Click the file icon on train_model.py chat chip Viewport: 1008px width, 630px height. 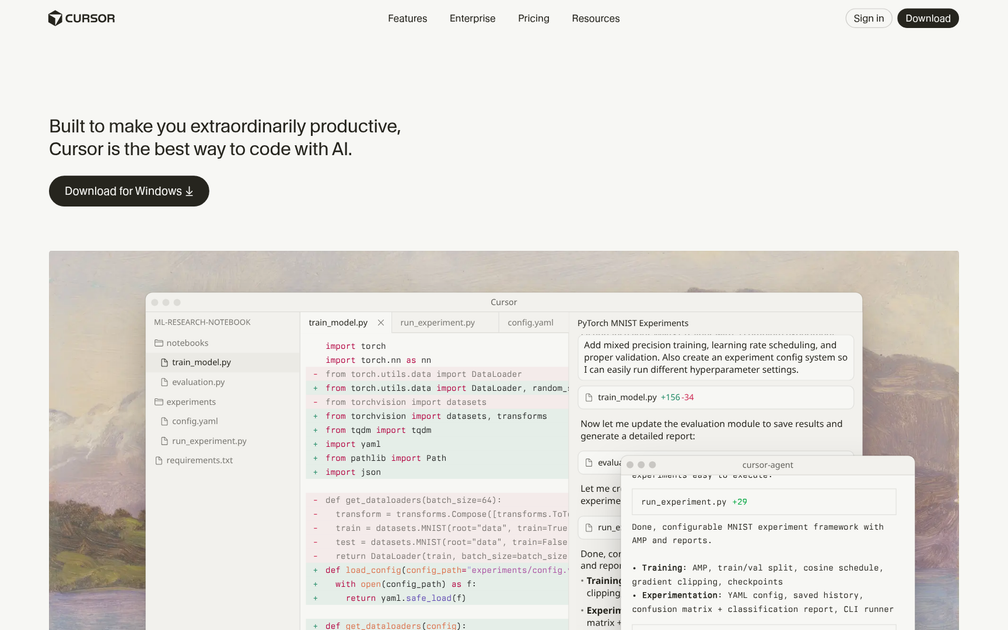tap(588, 397)
